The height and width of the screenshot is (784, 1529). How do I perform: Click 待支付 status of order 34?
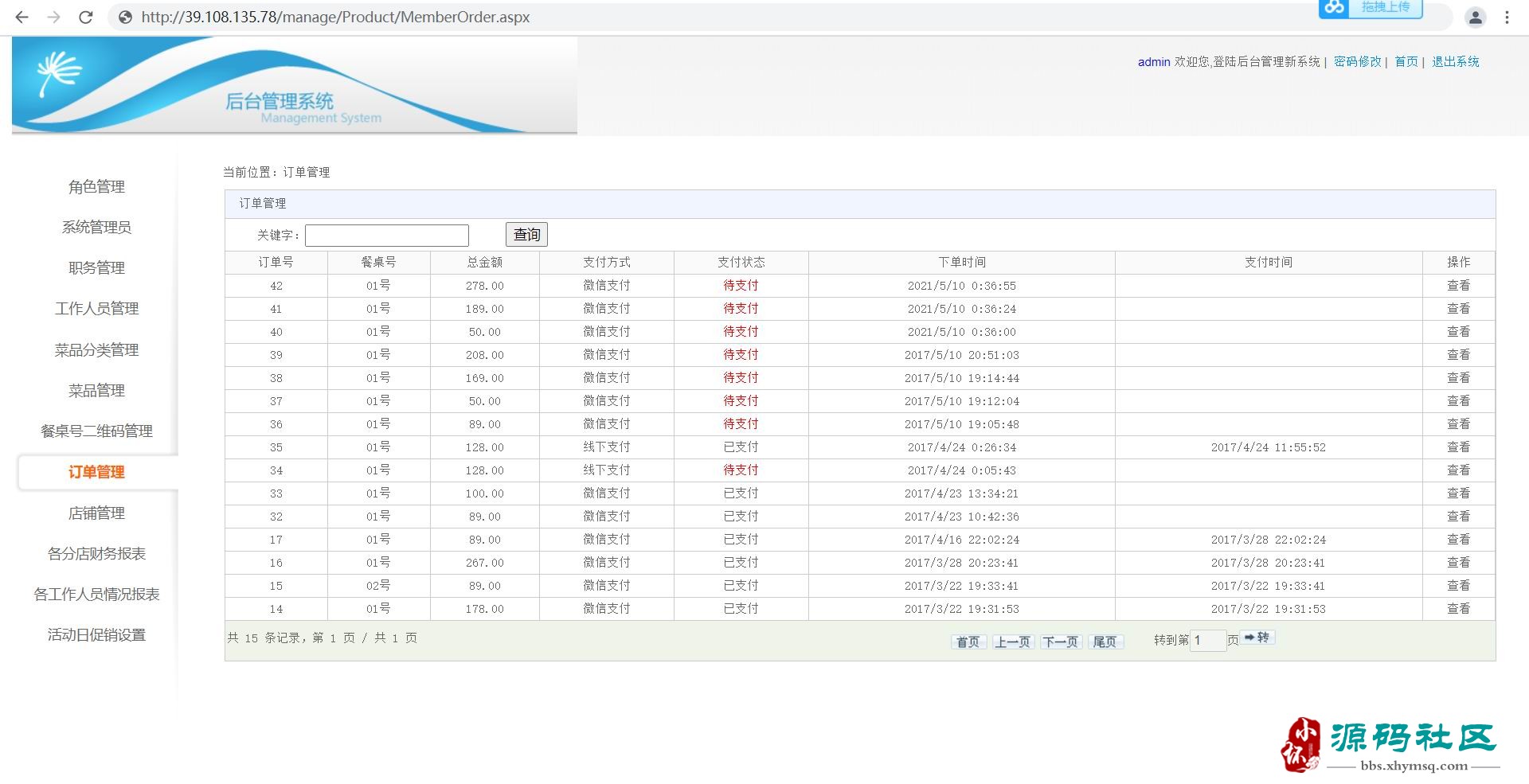(x=741, y=470)
